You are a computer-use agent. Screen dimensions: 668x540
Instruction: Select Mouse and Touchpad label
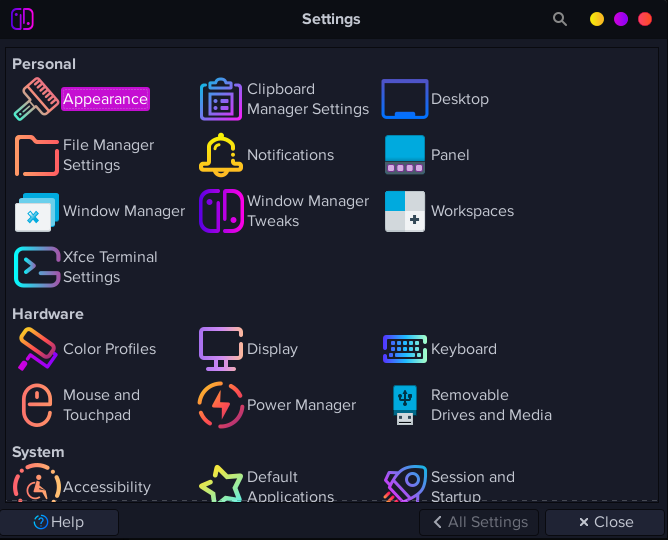click(x=101, y=405)
